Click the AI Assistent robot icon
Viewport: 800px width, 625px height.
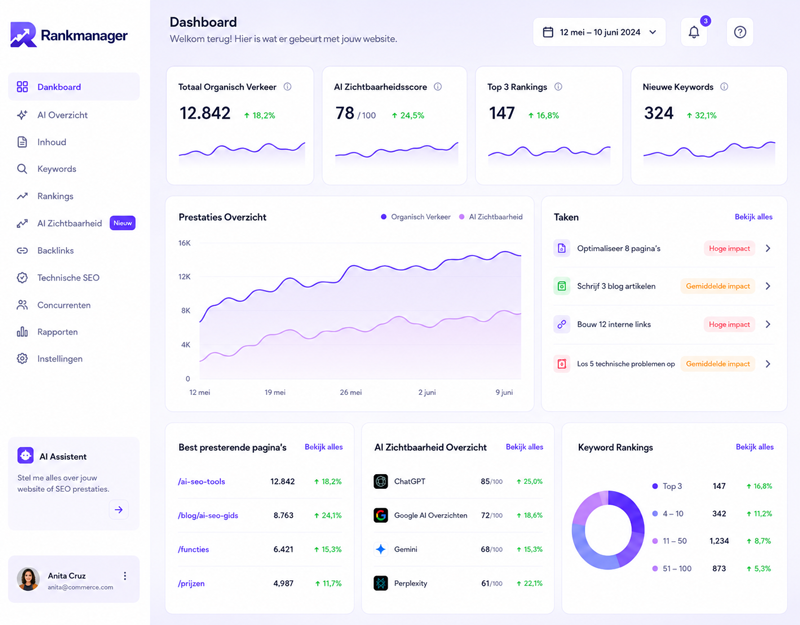[26, 455]
